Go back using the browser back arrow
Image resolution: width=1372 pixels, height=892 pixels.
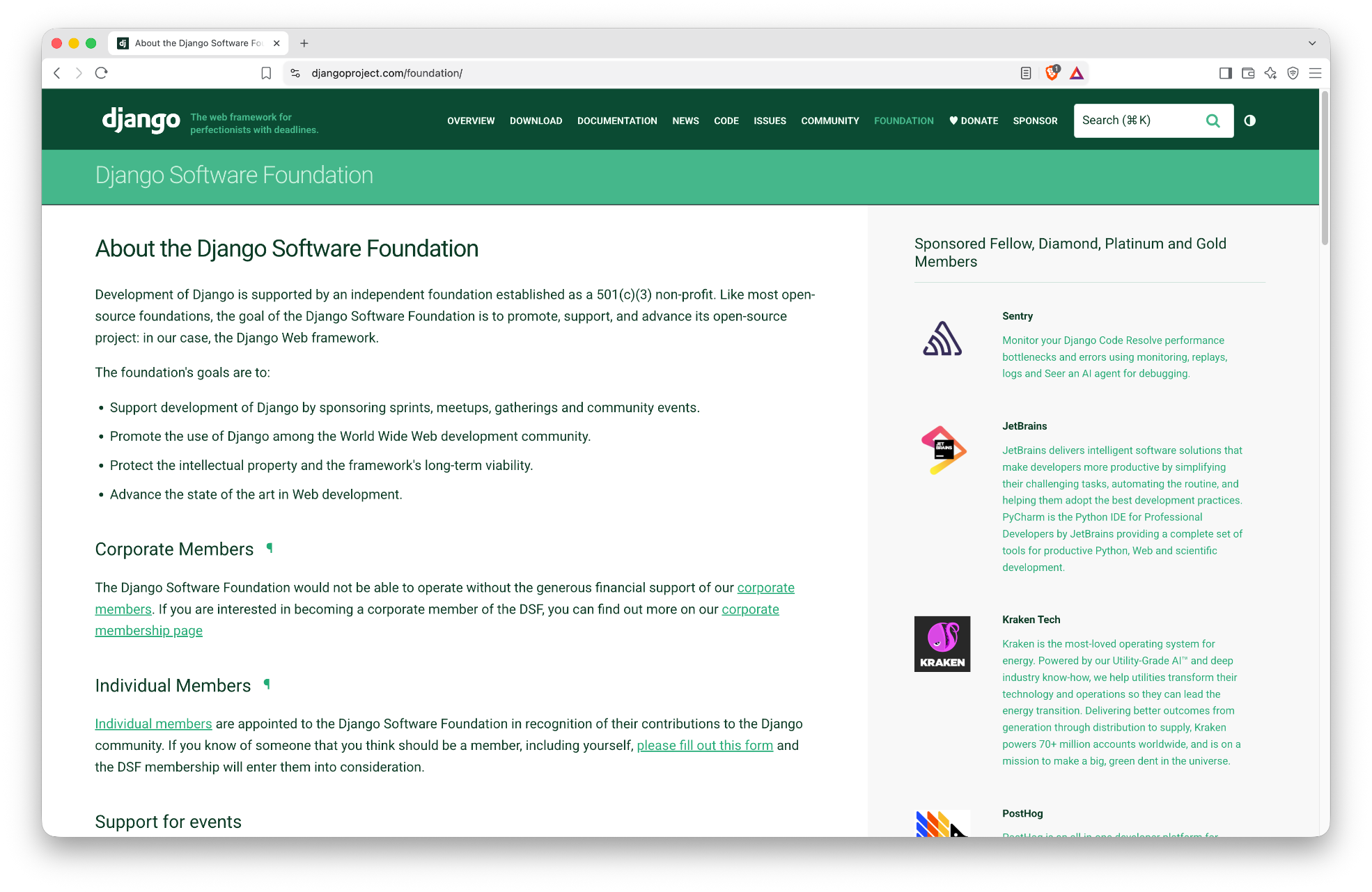(57, 73)
